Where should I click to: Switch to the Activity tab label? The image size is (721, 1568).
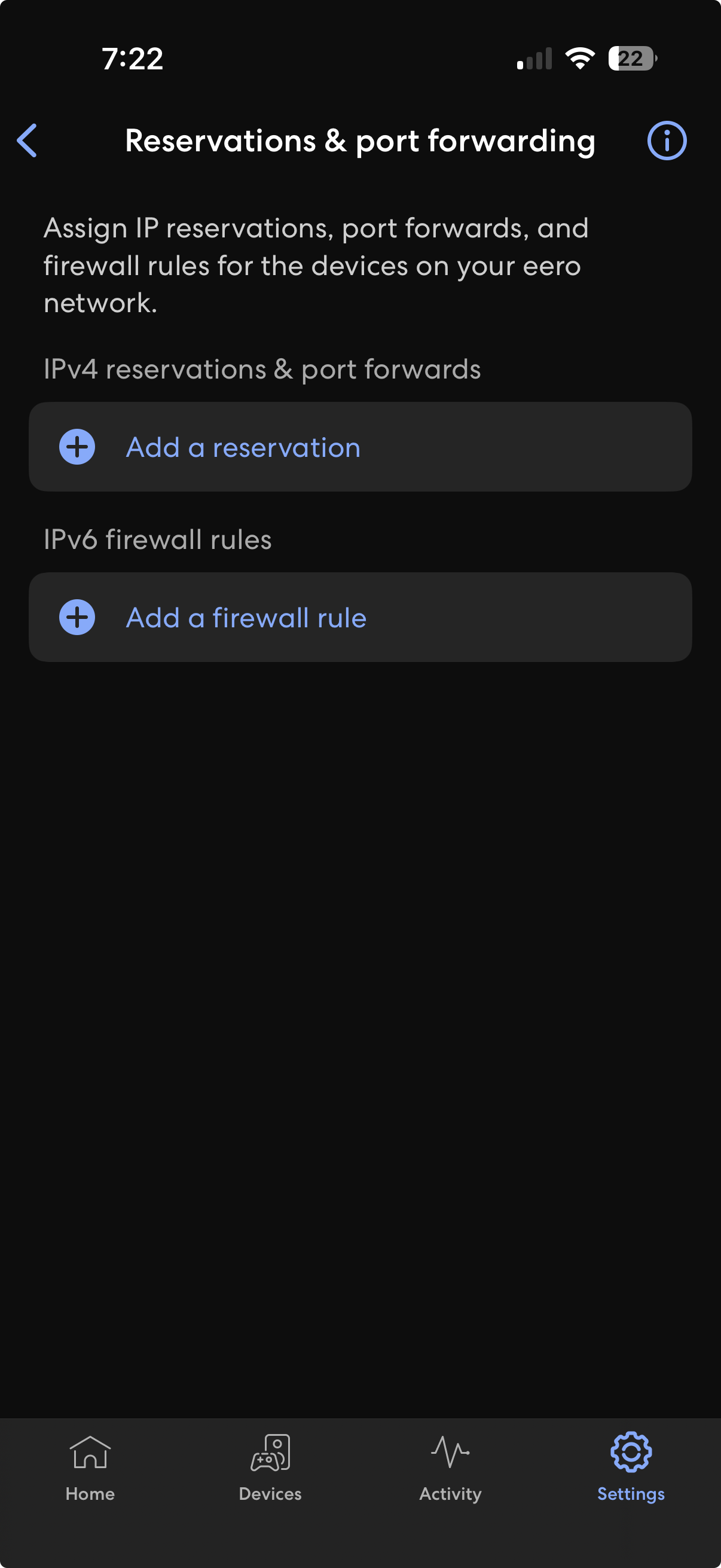tap(450, 1494)
